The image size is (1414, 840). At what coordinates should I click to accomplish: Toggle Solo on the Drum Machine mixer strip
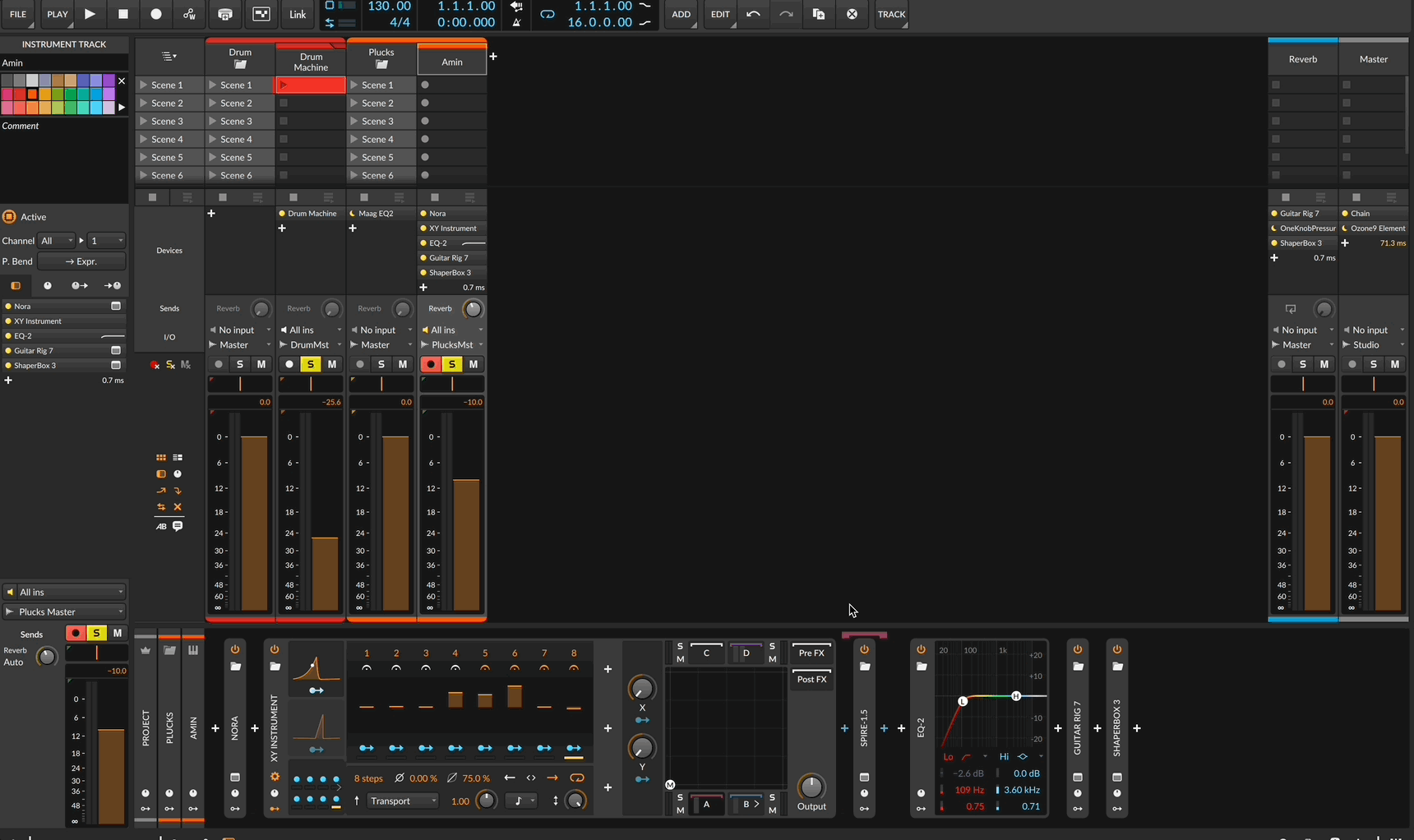[310, 364]
